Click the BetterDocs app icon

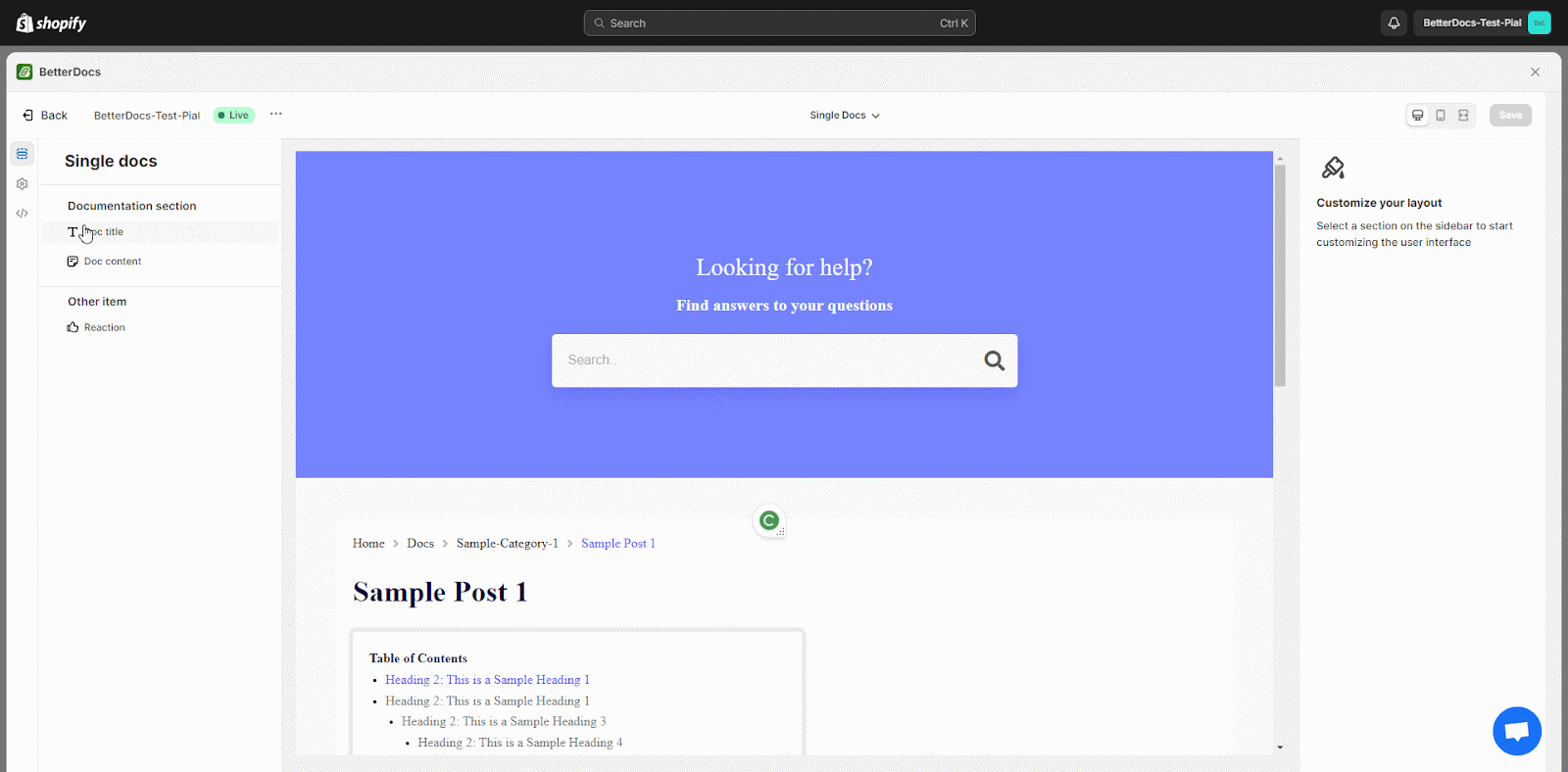[24, 72]
